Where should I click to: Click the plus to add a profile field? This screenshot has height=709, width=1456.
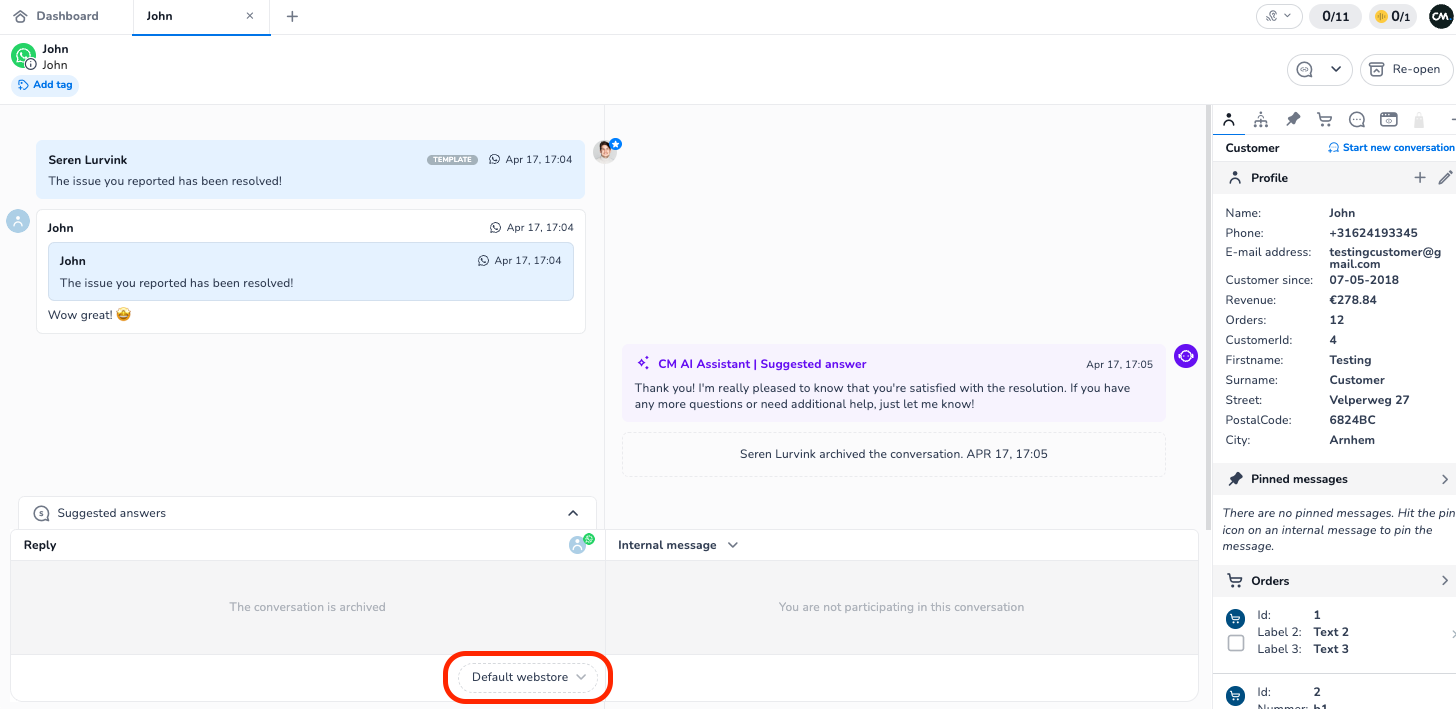(x=1420, y=177)
